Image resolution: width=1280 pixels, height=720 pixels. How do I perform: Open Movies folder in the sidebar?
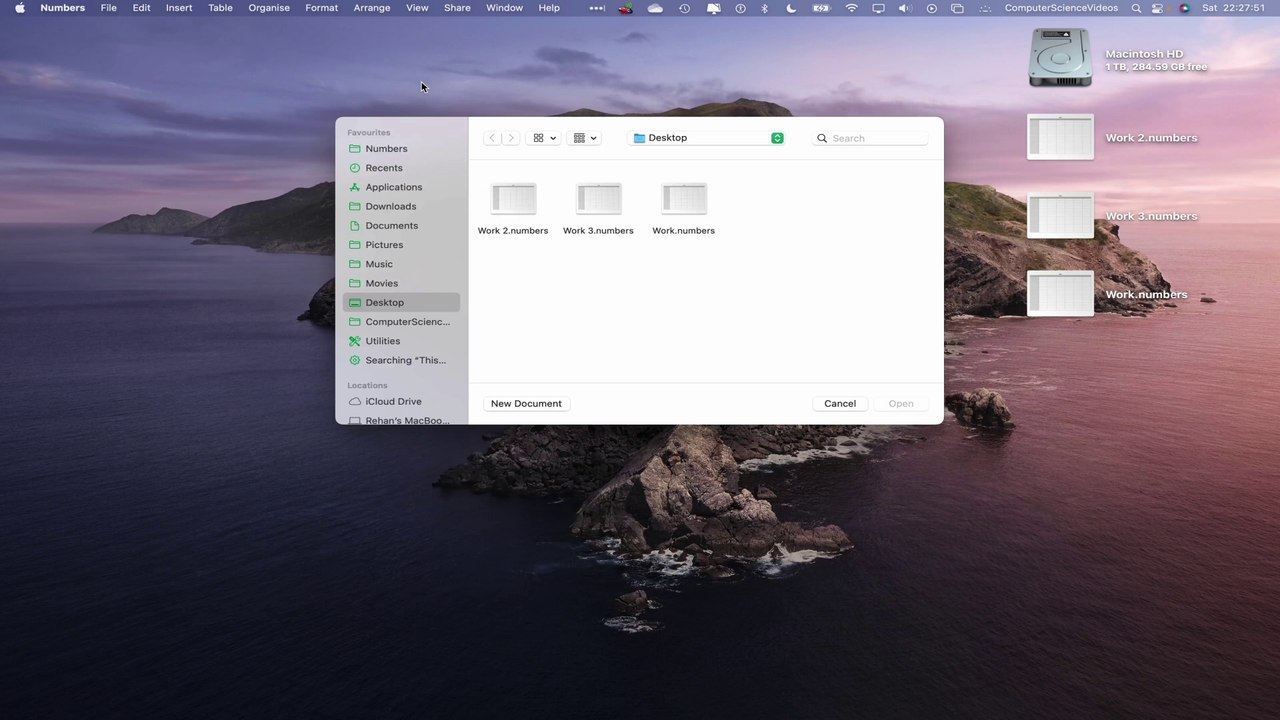(x=402, y=283)
